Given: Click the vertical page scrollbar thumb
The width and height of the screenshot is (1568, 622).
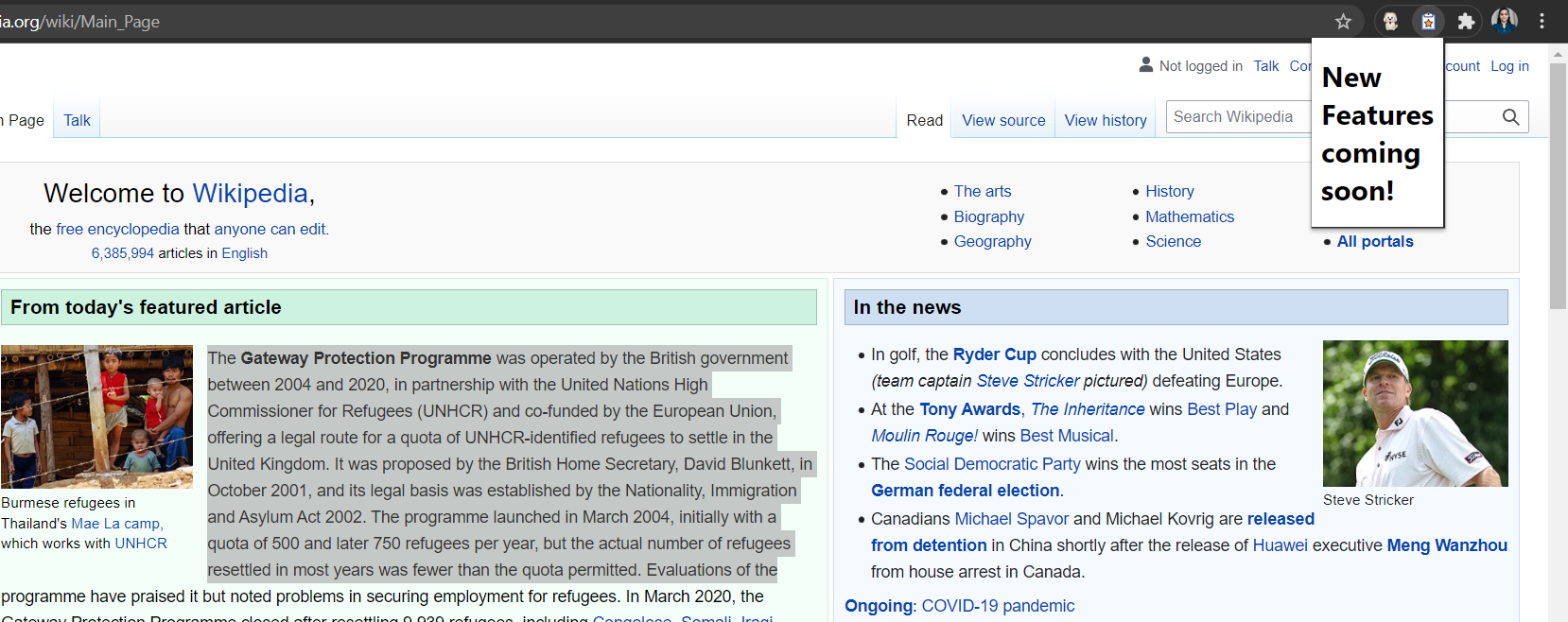Looking at the screenshot, I should coord(1558,186).
